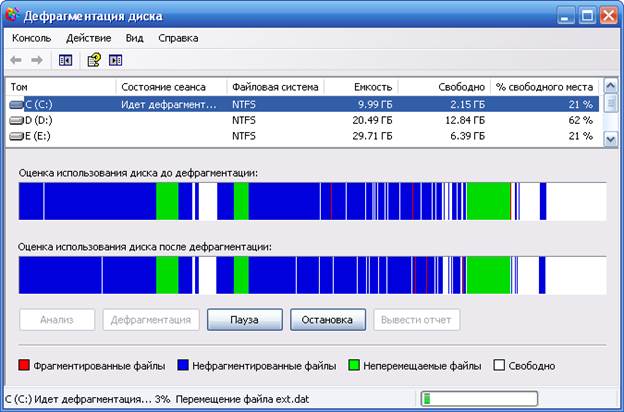Image resolution: width=624 pixels, height=412 pixels.
Task: Maximize the Disk Defragmenter window
Action: coord(587,16)
